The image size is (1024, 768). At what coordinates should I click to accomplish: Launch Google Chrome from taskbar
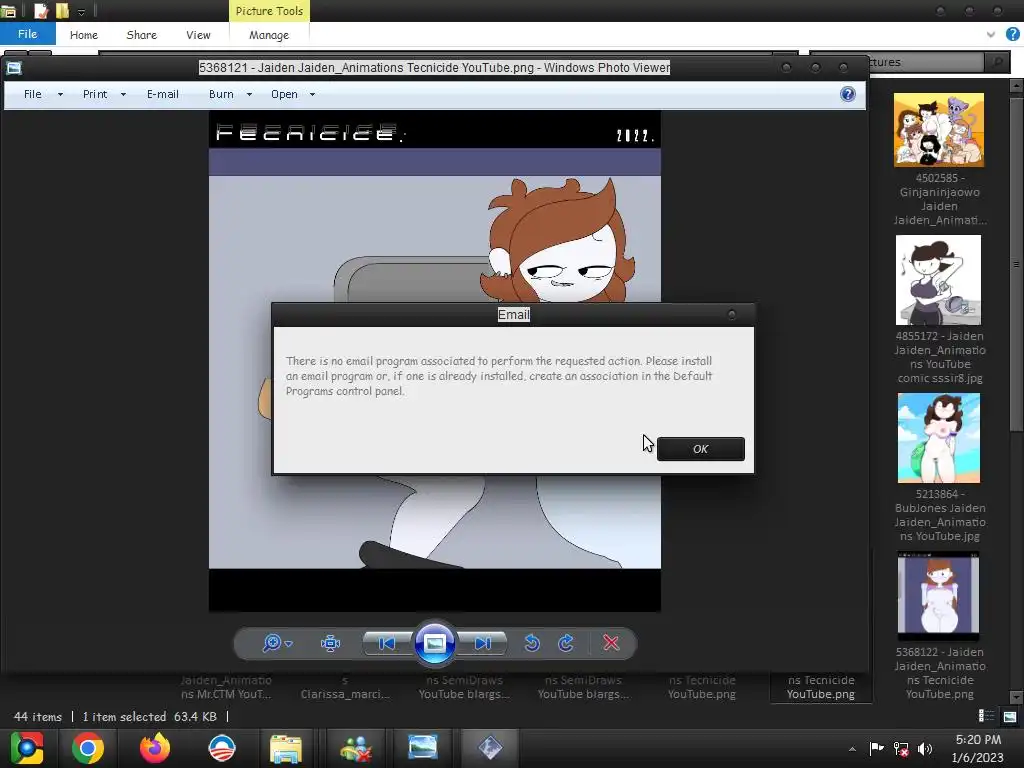pos(88,748)
